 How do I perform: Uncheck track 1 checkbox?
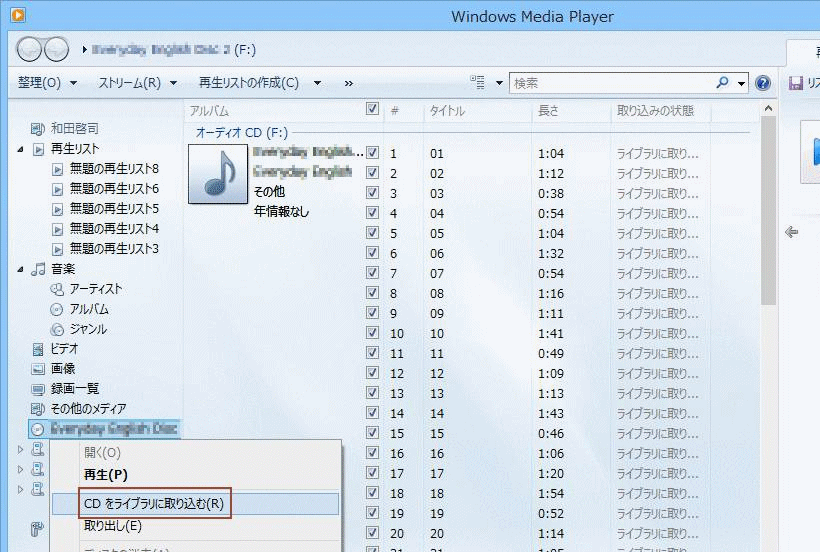point(372,153)
